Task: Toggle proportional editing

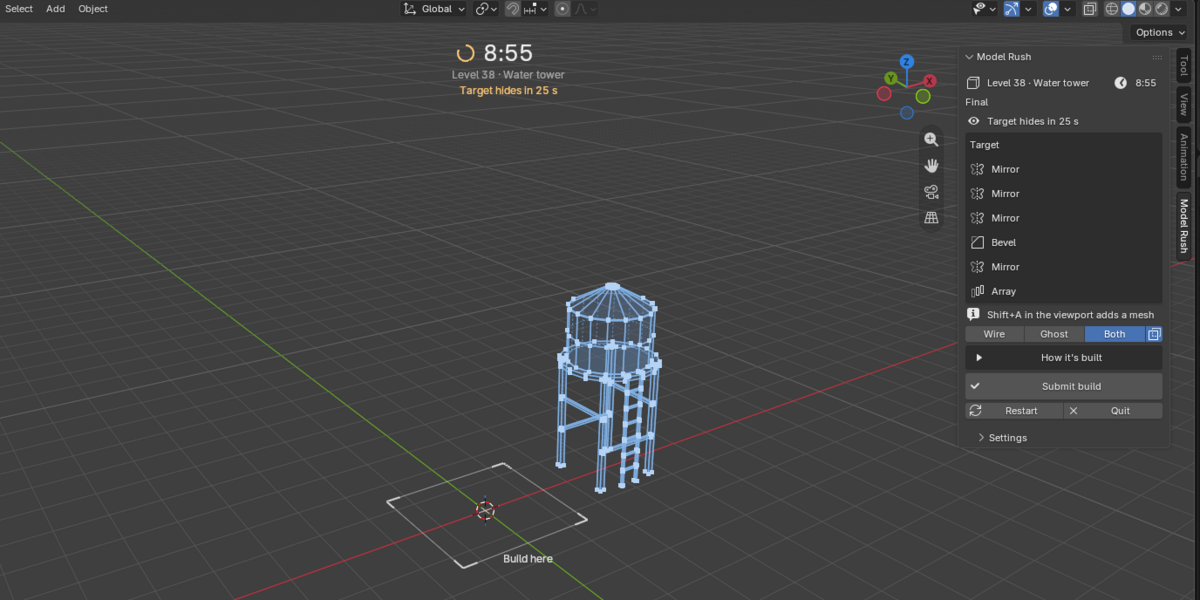Action: point(562,9)
